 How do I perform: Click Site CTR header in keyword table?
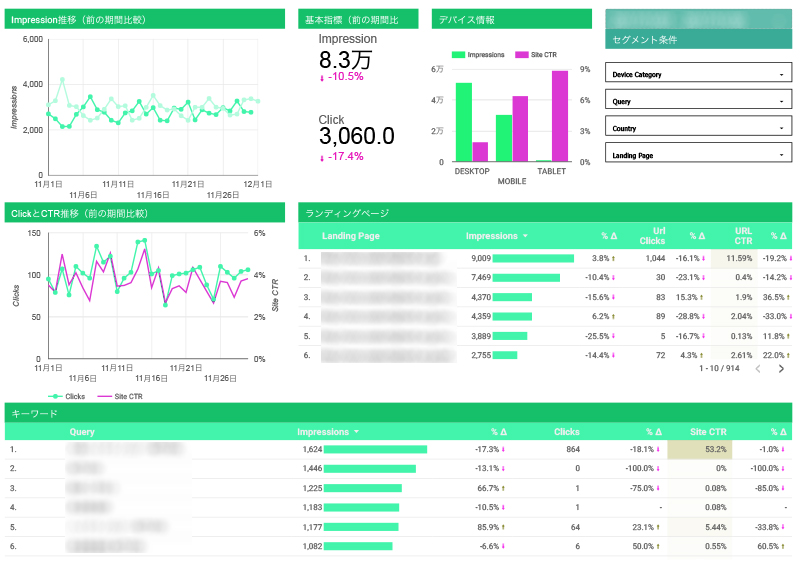708,432
